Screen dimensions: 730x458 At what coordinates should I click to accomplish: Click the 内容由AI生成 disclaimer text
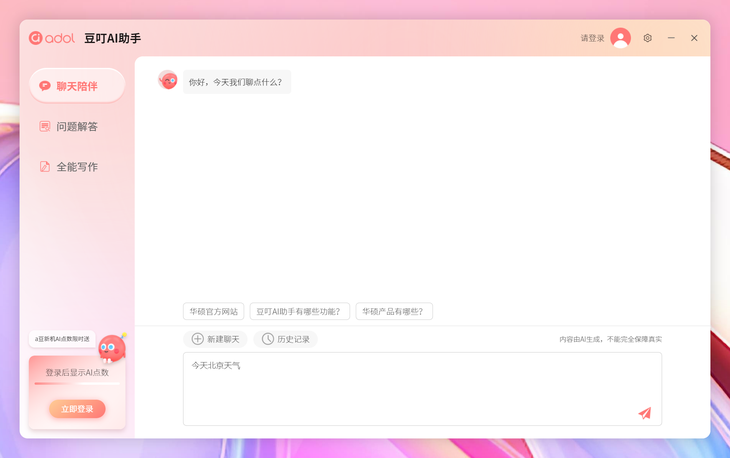pyautogui.click(x=610, y=339)
